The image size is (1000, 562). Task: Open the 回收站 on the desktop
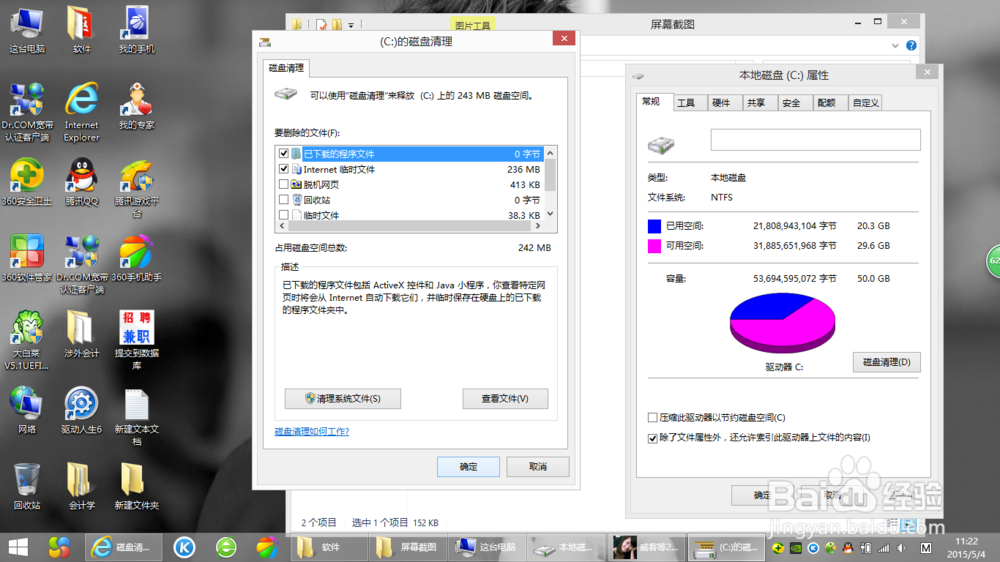27,486
